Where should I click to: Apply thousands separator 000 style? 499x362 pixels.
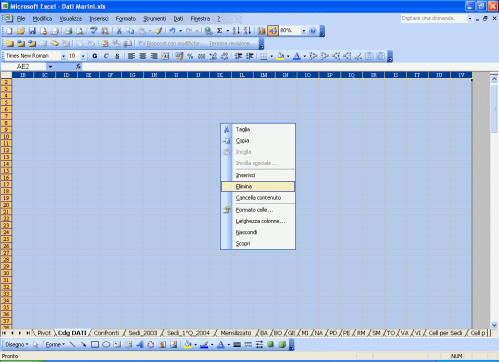tap(201, 56)
